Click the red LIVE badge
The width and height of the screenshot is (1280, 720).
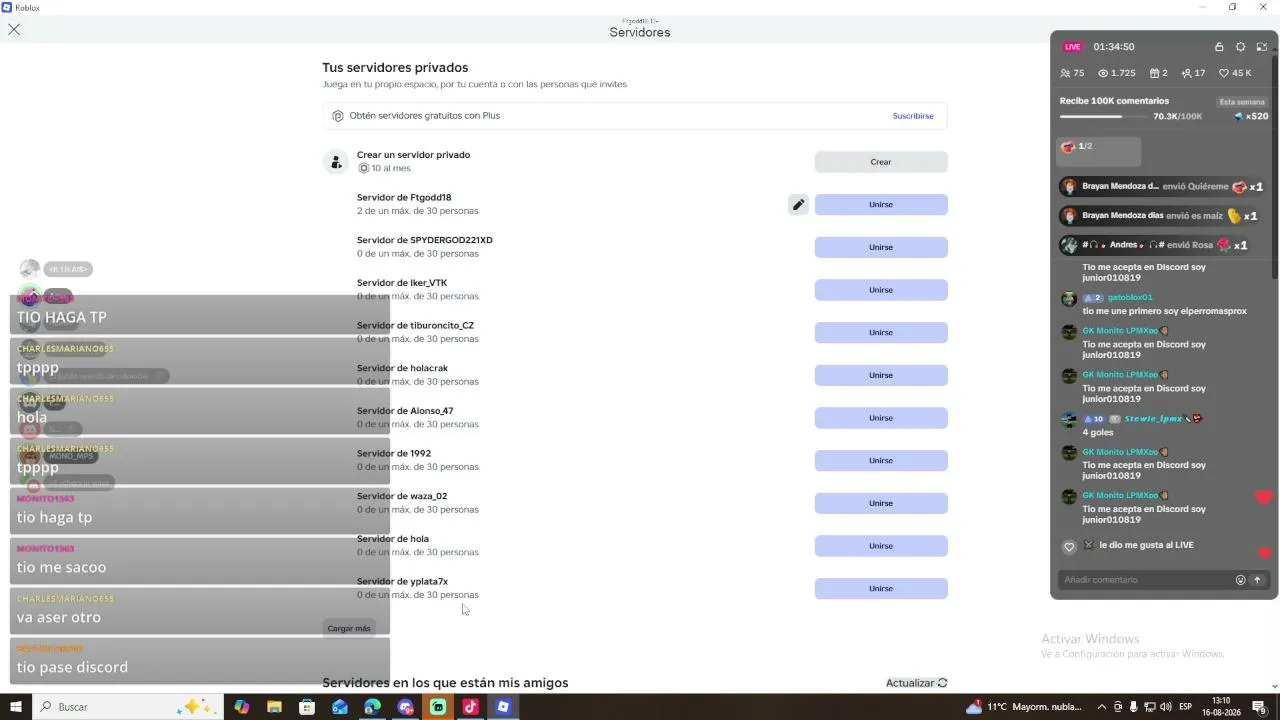[1073, 47]
